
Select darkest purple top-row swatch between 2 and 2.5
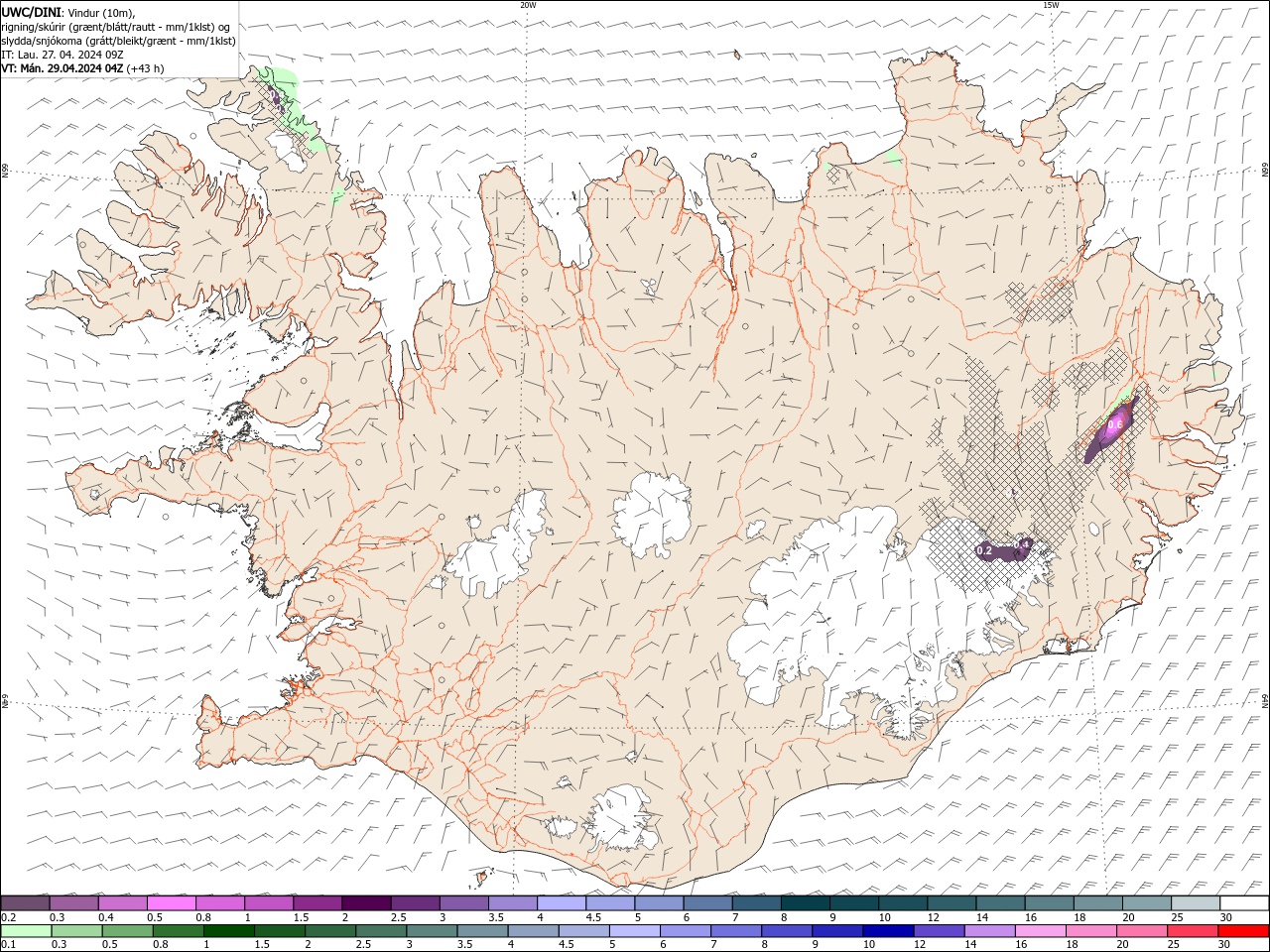(366, 903)
